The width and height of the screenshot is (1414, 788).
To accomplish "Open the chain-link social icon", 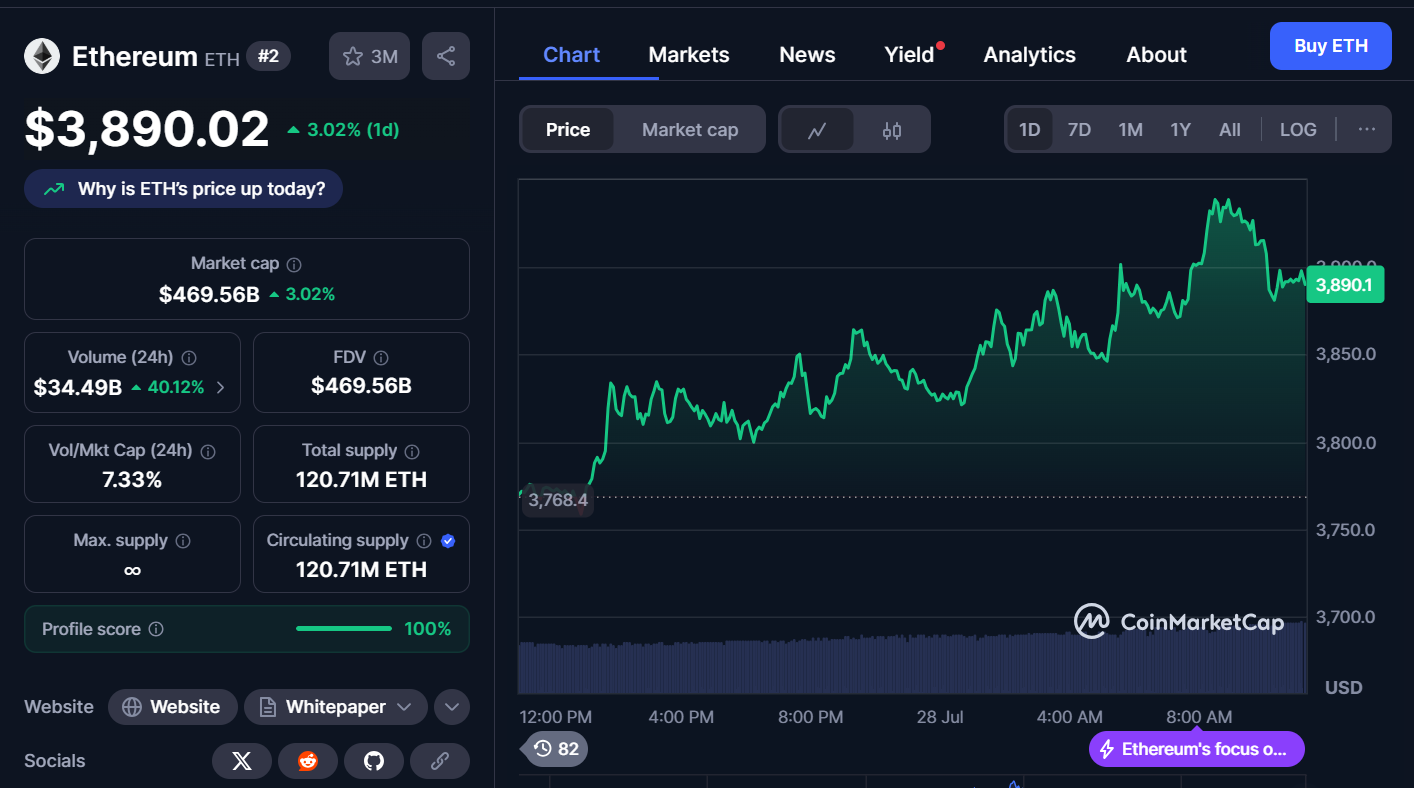I will 440,761.
